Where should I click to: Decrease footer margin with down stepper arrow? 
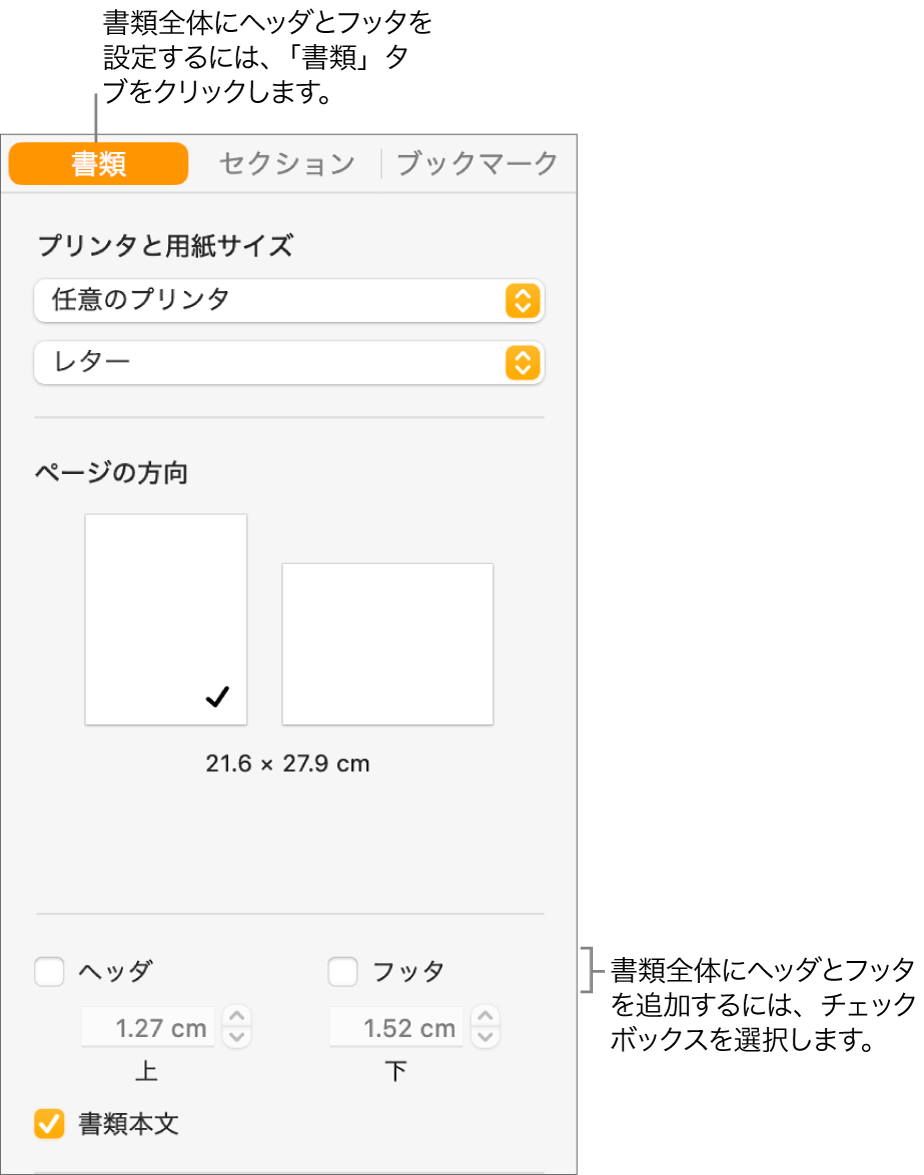click(486, 1037)
